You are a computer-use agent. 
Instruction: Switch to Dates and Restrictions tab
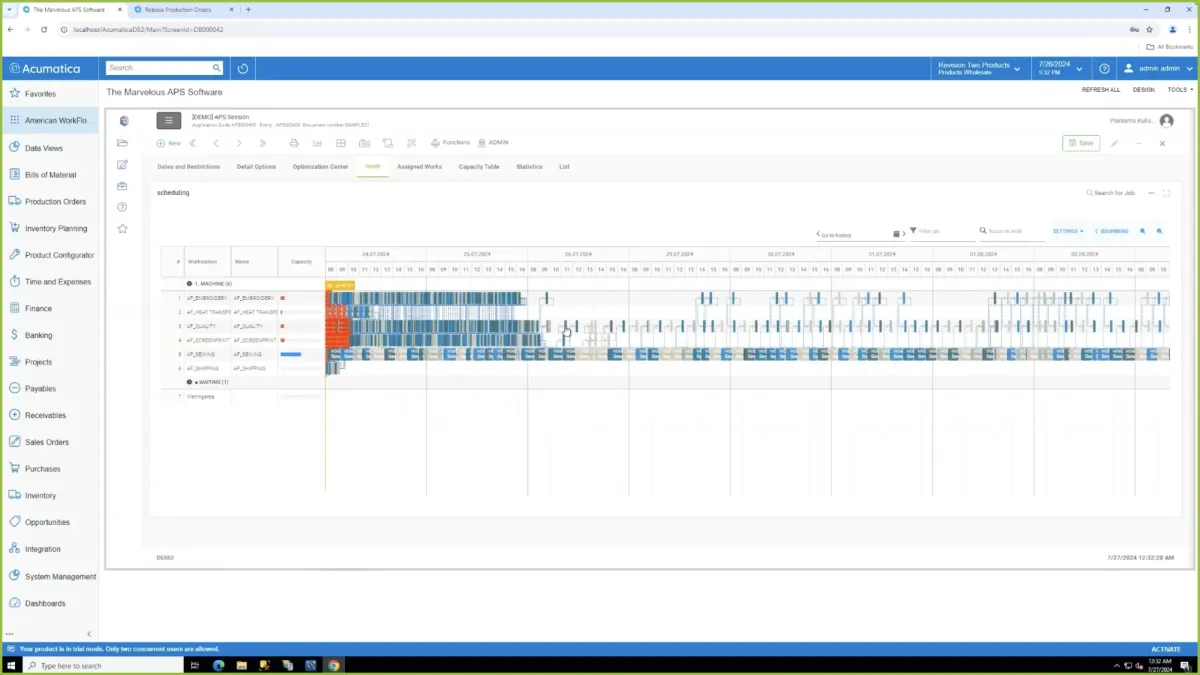pyautogui.click(x=189, y=167)
